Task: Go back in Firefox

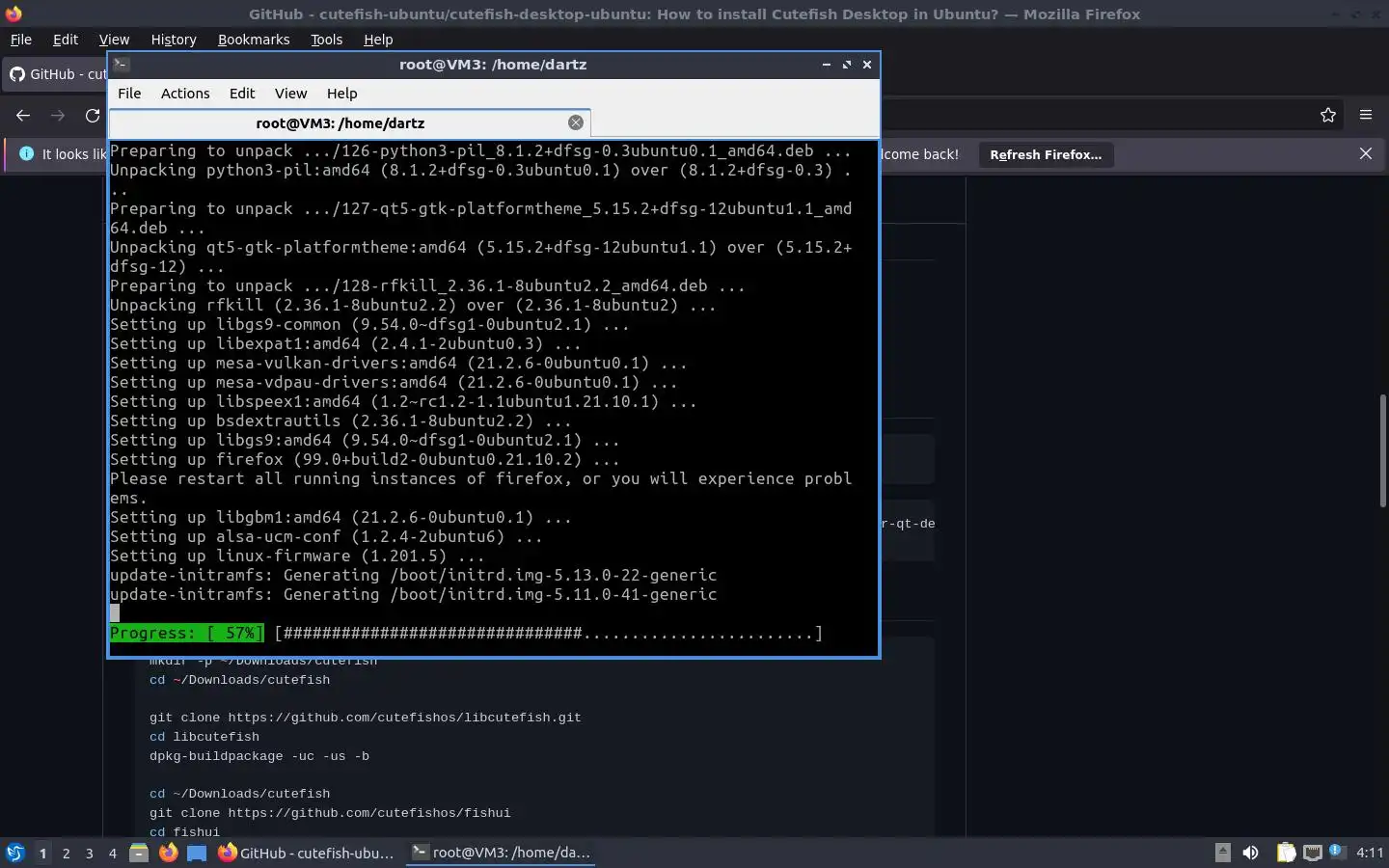Action: [23, 116]
